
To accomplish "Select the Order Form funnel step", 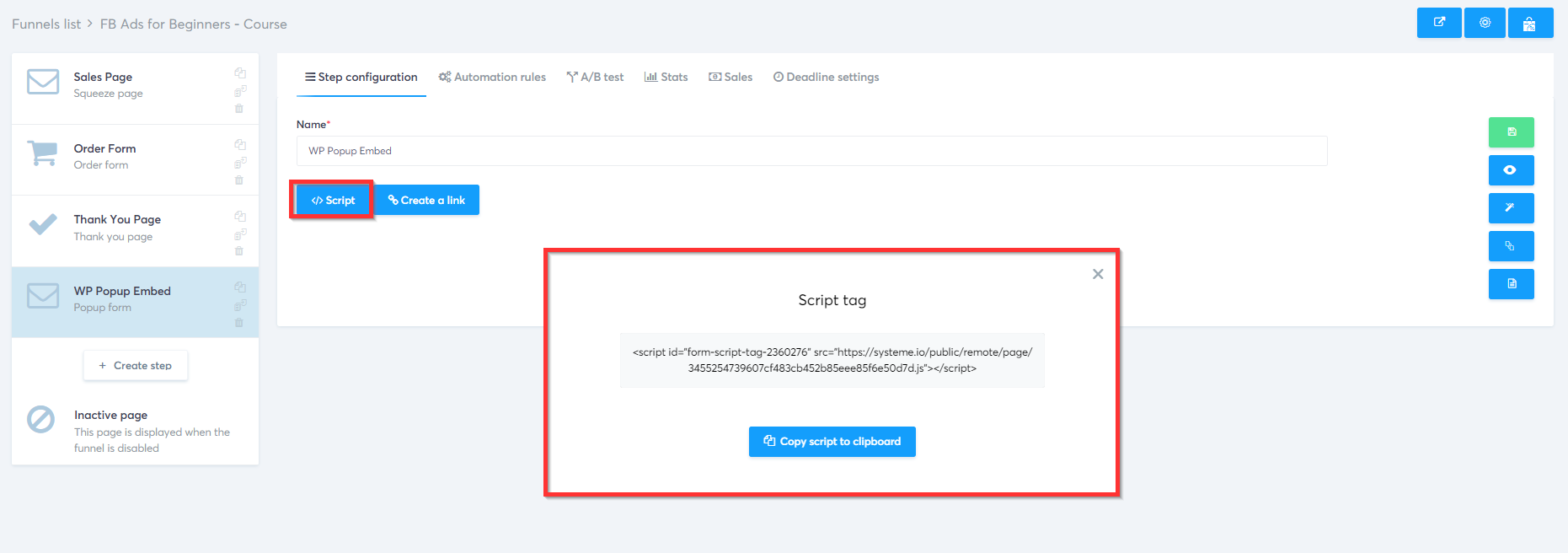I will [135, 160].
